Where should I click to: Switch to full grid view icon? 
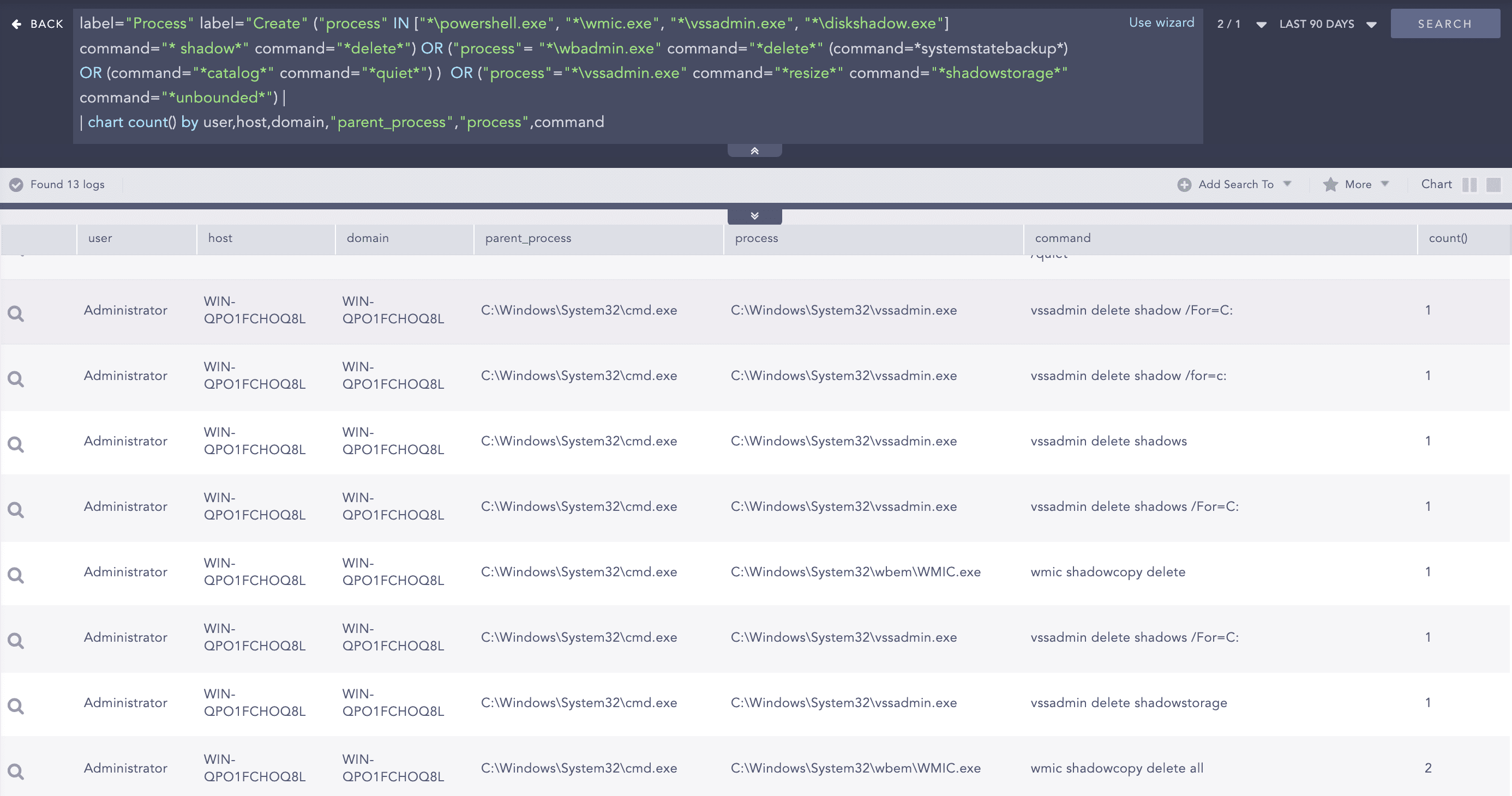(x=1493, y=185)
